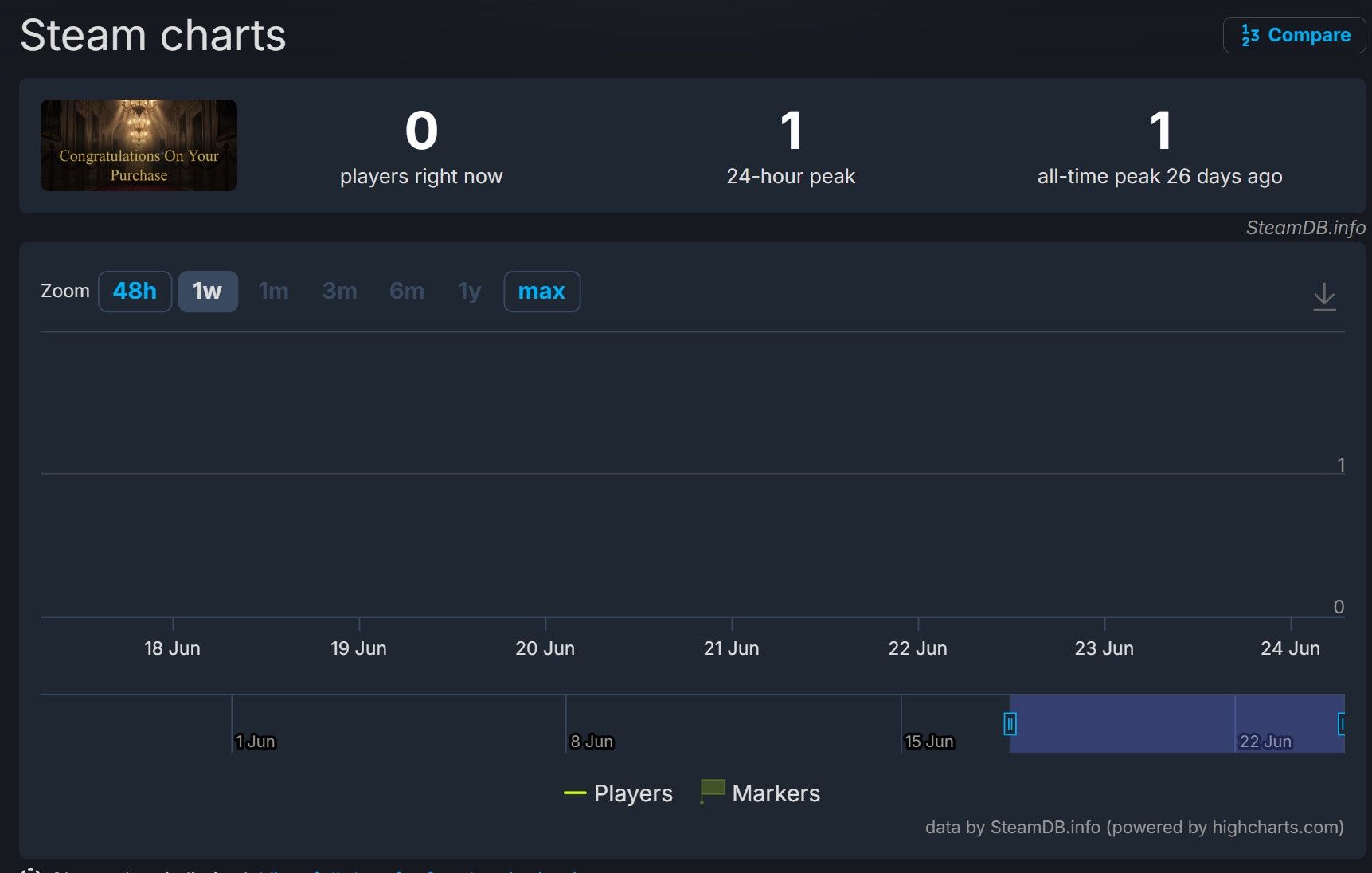
Task: Click the data by SteamDB.info highcharts credit
Action: (x=1134, y=828)
